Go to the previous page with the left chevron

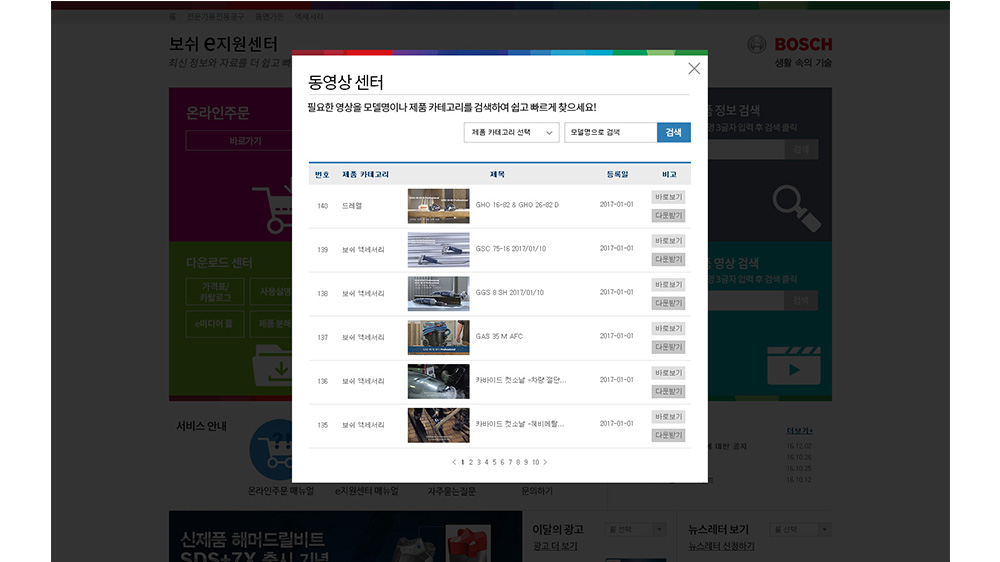coord(453,462)
